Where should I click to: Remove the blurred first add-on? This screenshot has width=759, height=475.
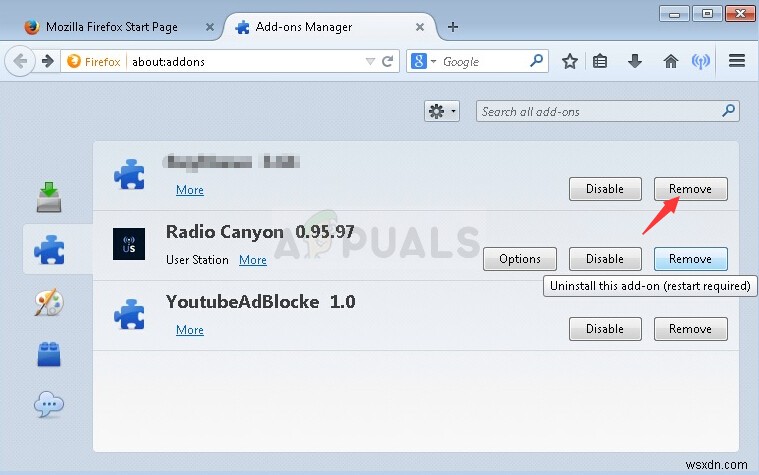click(x=690, y=189)
